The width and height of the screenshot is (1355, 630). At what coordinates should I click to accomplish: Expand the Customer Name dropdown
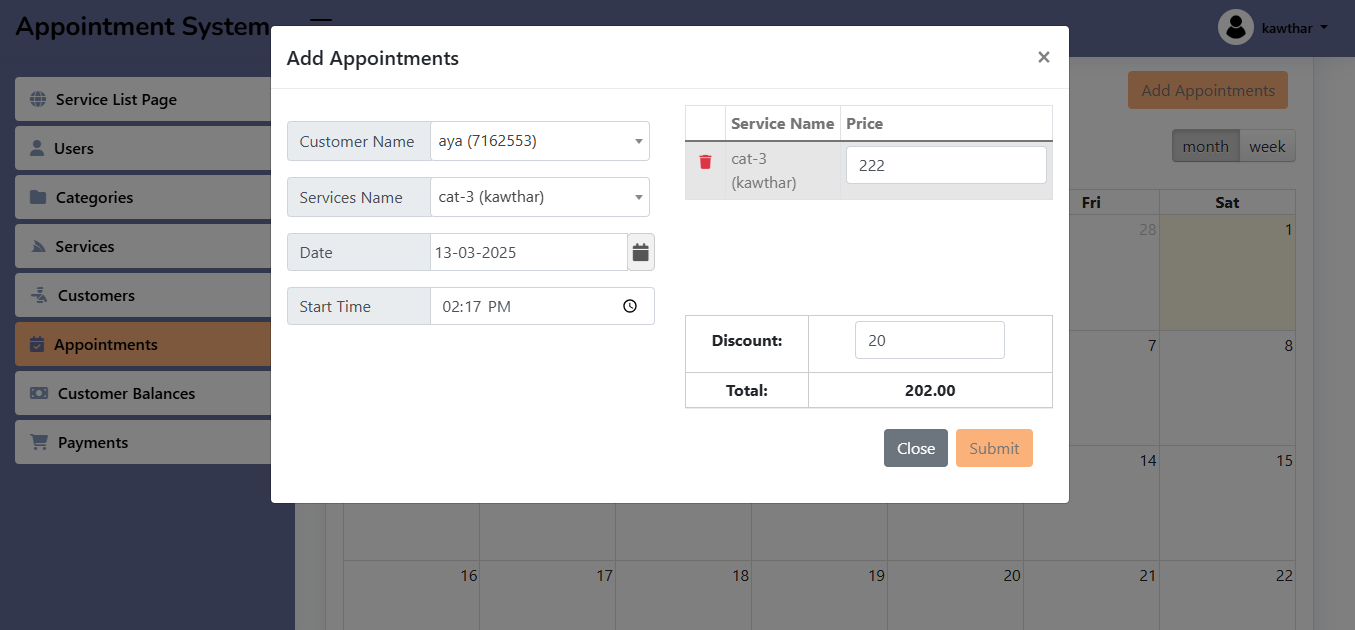point(539,141)
